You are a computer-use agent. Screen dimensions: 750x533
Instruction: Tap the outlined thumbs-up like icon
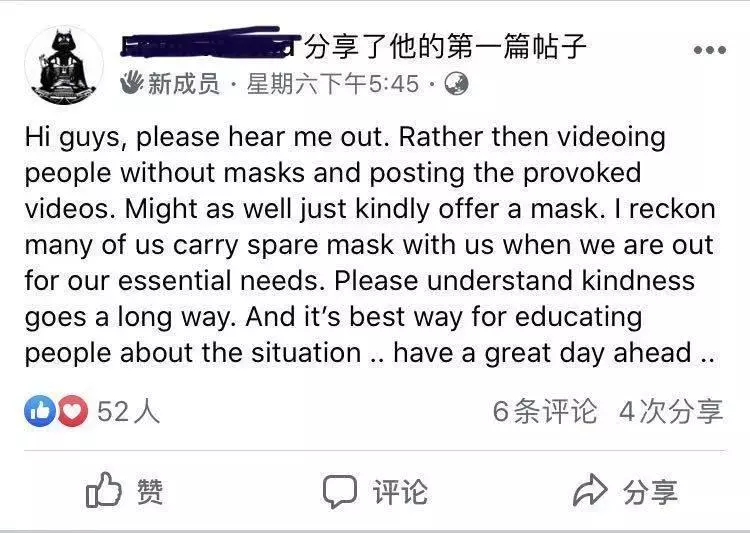coord(103,490)
